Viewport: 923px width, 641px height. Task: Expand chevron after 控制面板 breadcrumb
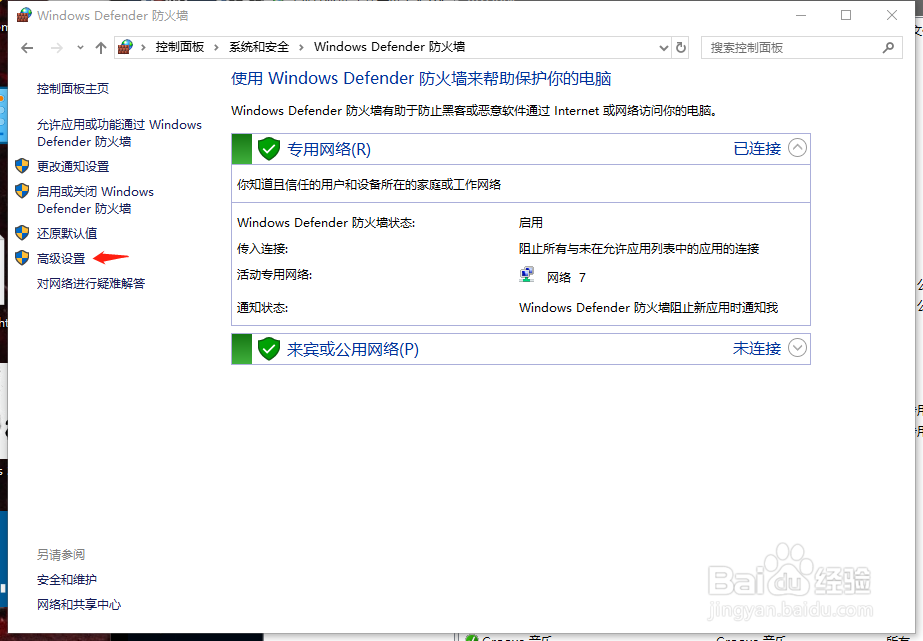click(x=216, y=48)
